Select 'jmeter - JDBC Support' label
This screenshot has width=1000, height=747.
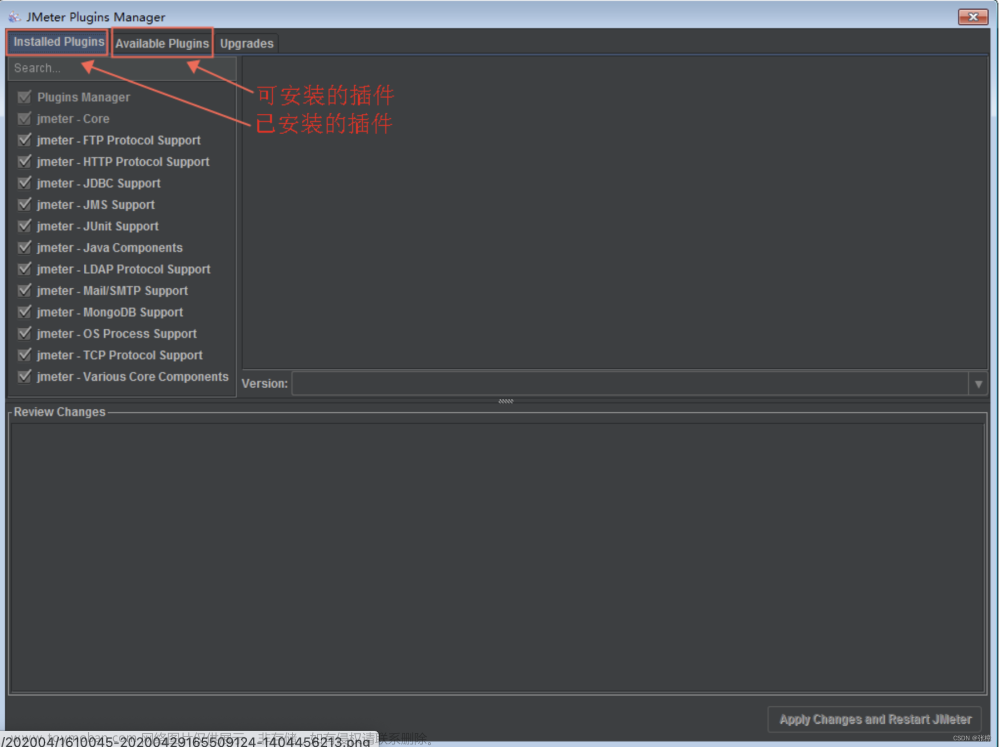click(x=99, y=184)
